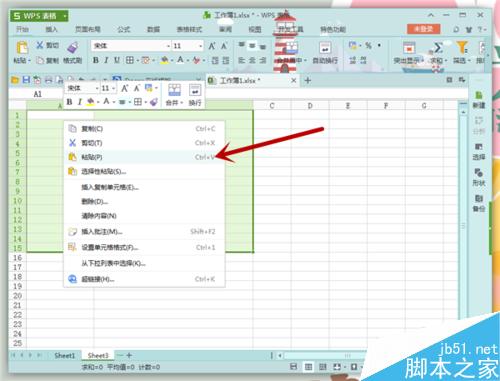Choose 粘贴(P) in the context menu
This screenshot has height=381, width=500.
click(x=144, y=157)
